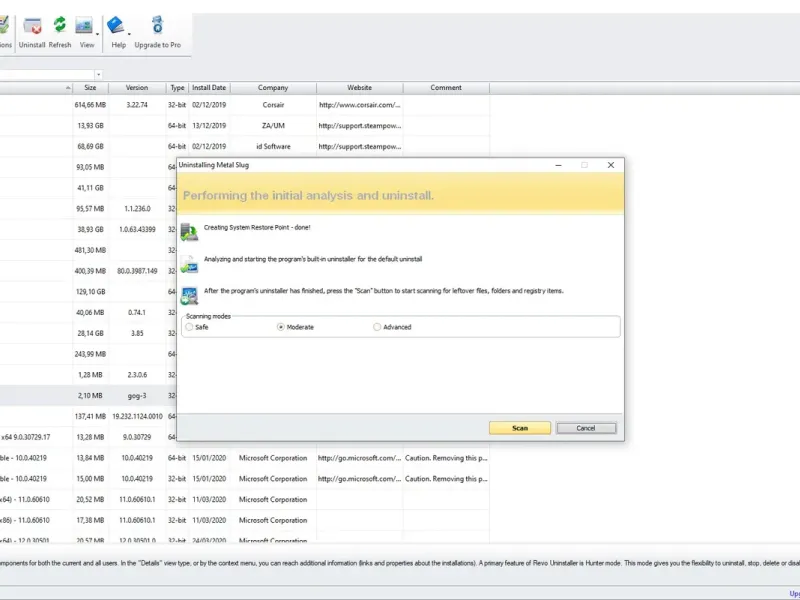Screen dimensions: 800x600
Task: Sort by the Company column header
Action: [x=273, y=88]
